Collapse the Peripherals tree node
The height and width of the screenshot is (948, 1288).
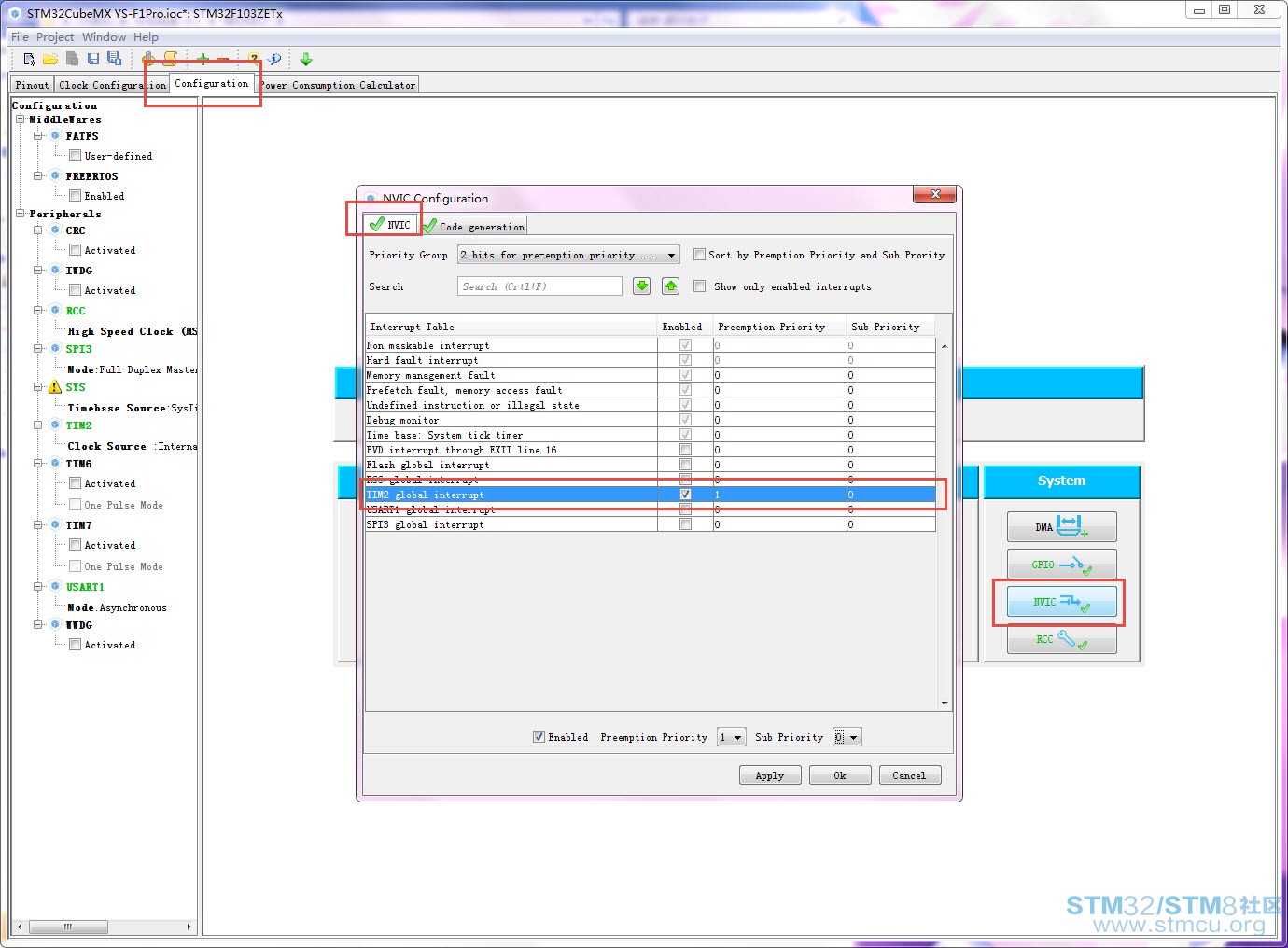(x=20, y=214)
